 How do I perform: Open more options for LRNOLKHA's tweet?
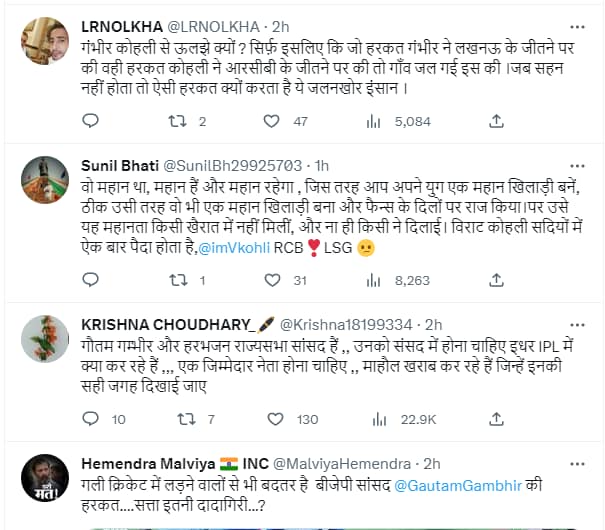point(577,27)
